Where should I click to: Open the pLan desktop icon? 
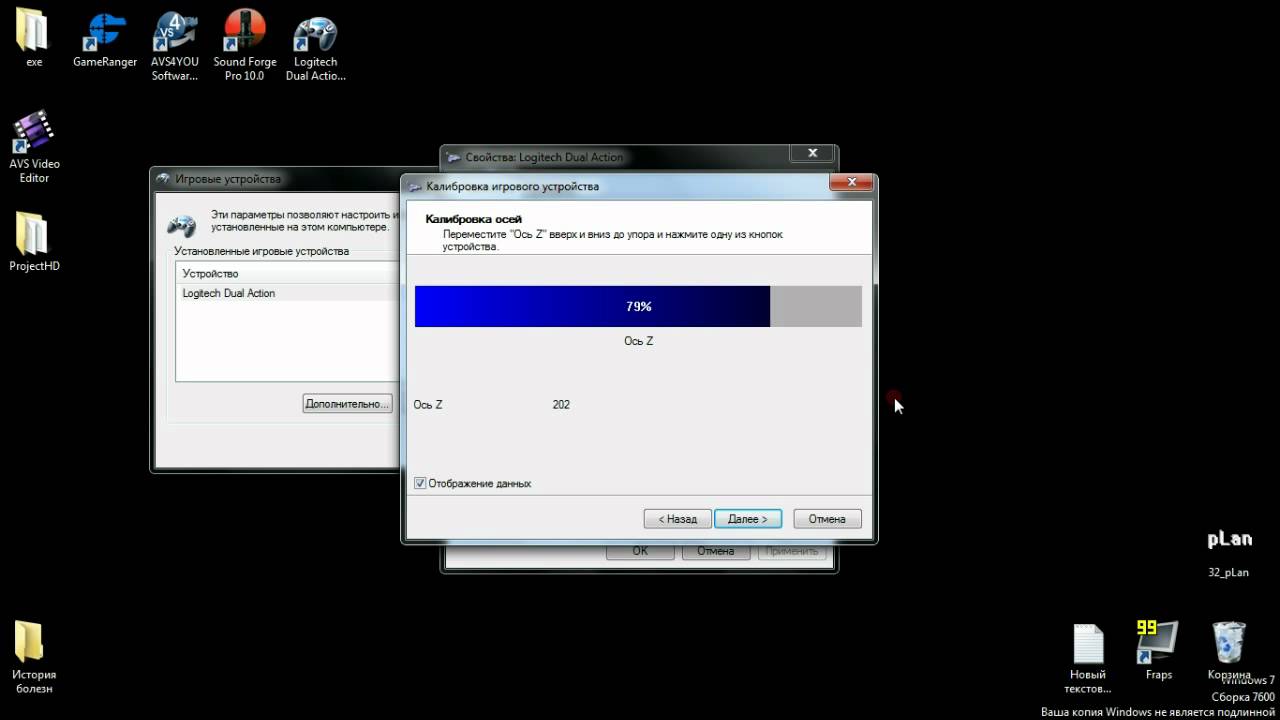tap(1229, 552)
